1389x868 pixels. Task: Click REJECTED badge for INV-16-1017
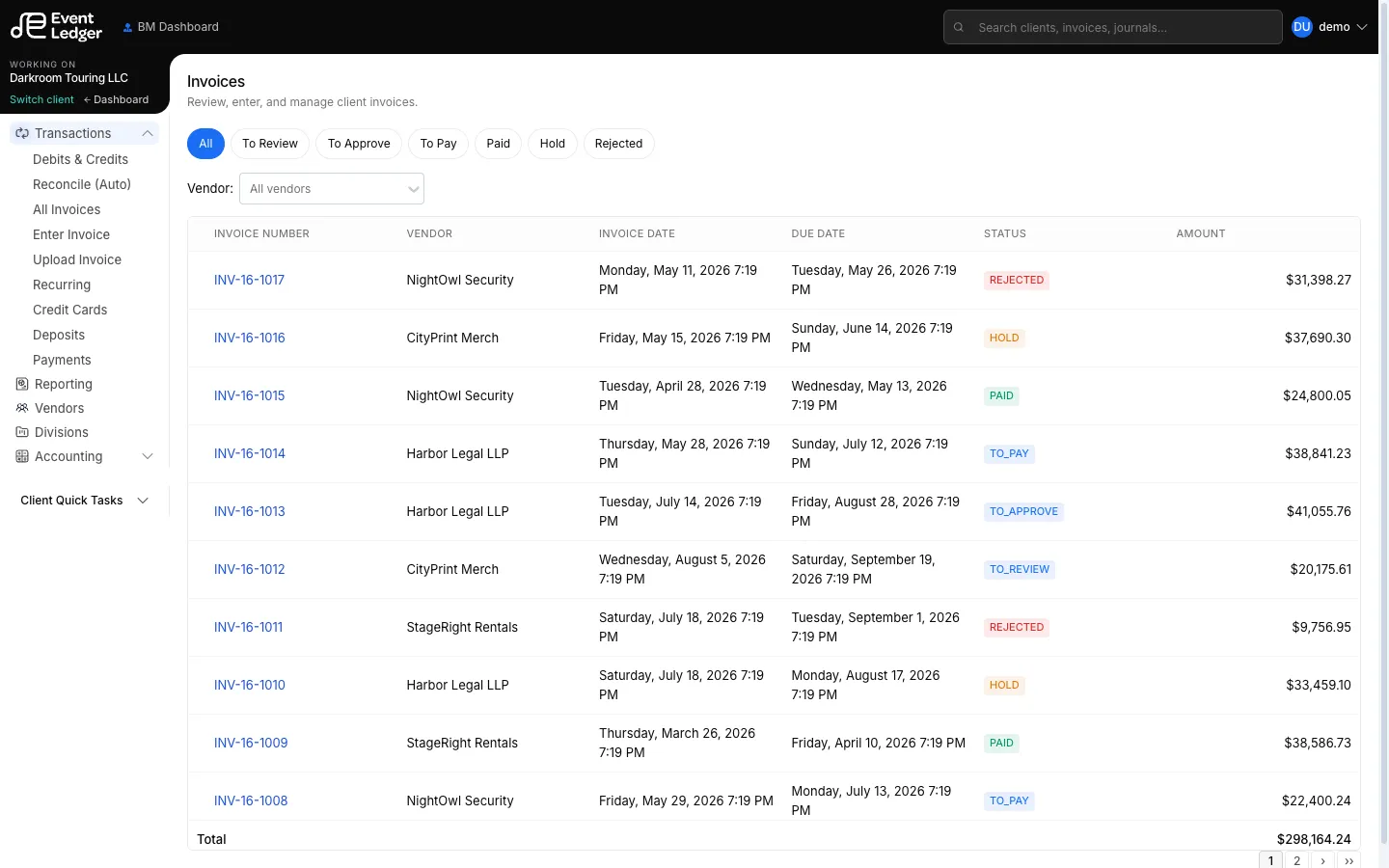pyautogui.click(x=1017, y=280)
